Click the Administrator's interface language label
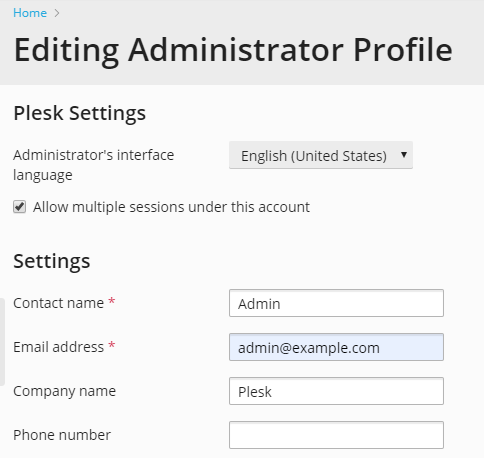The image size is (484, 458). click(x=93, y=165)
